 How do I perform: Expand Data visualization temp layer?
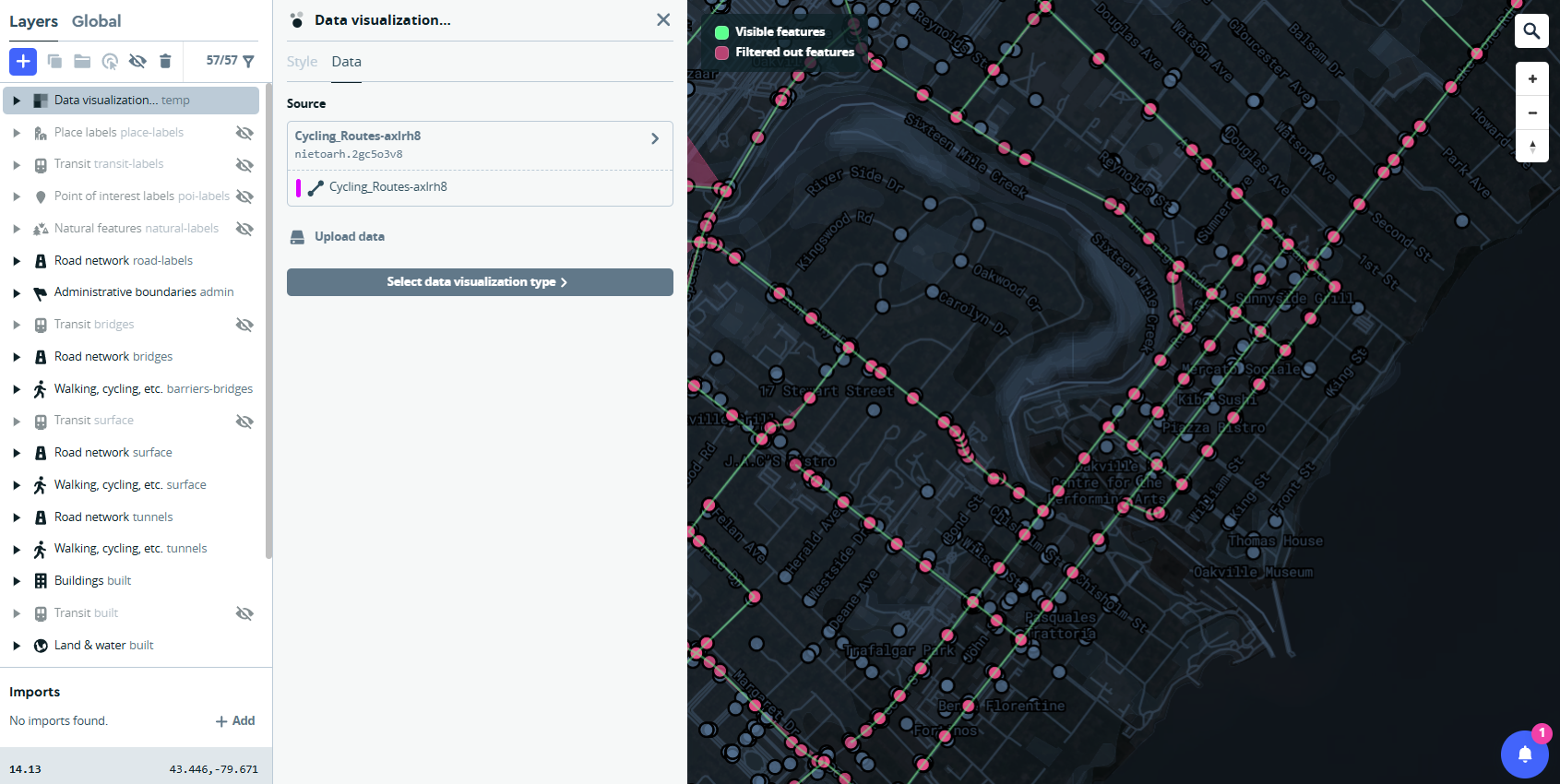point(17,101)
